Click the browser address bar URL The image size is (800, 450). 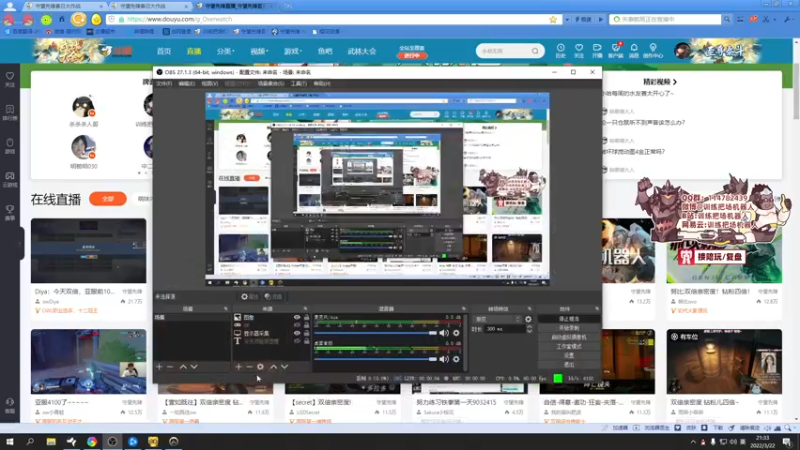pyautogui.click(x=180, y=19)
